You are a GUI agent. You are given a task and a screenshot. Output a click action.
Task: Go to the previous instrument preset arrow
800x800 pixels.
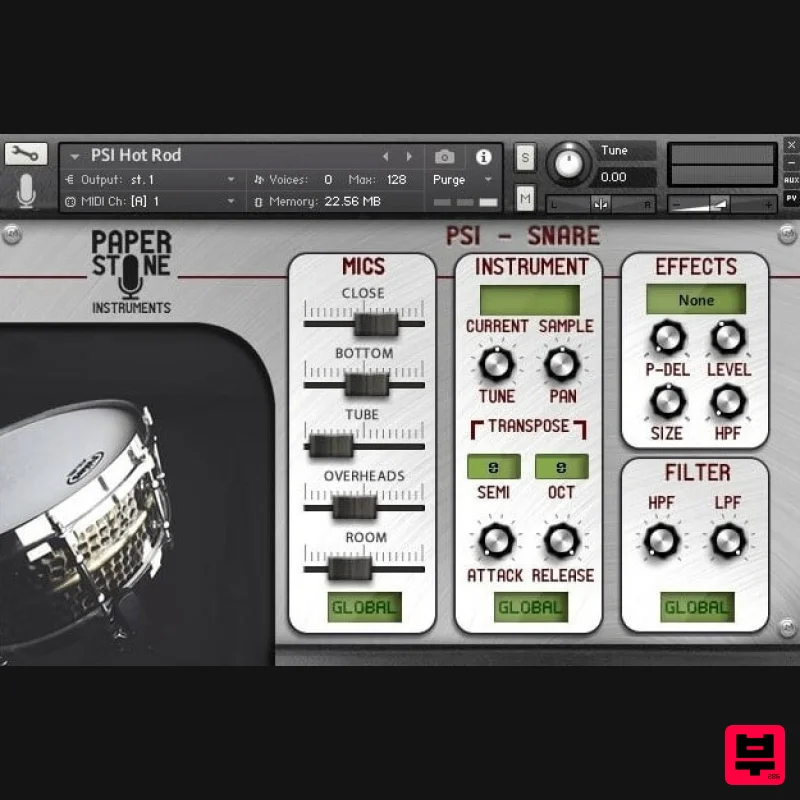[386, 157]
